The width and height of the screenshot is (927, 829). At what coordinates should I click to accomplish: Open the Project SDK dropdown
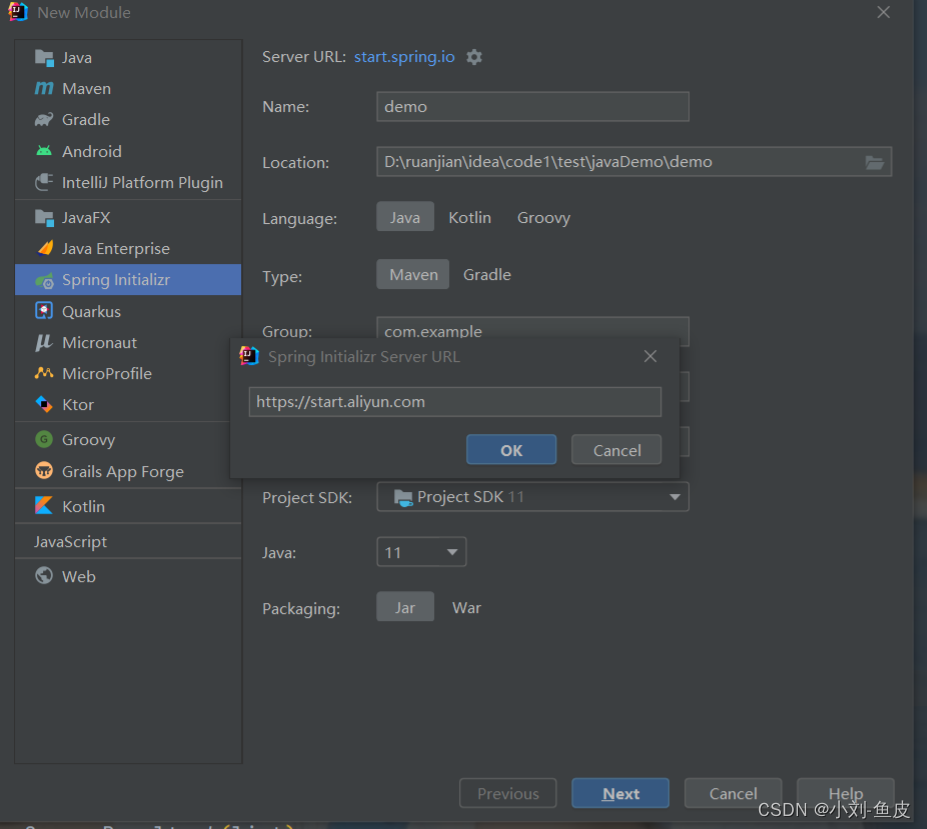533,497
